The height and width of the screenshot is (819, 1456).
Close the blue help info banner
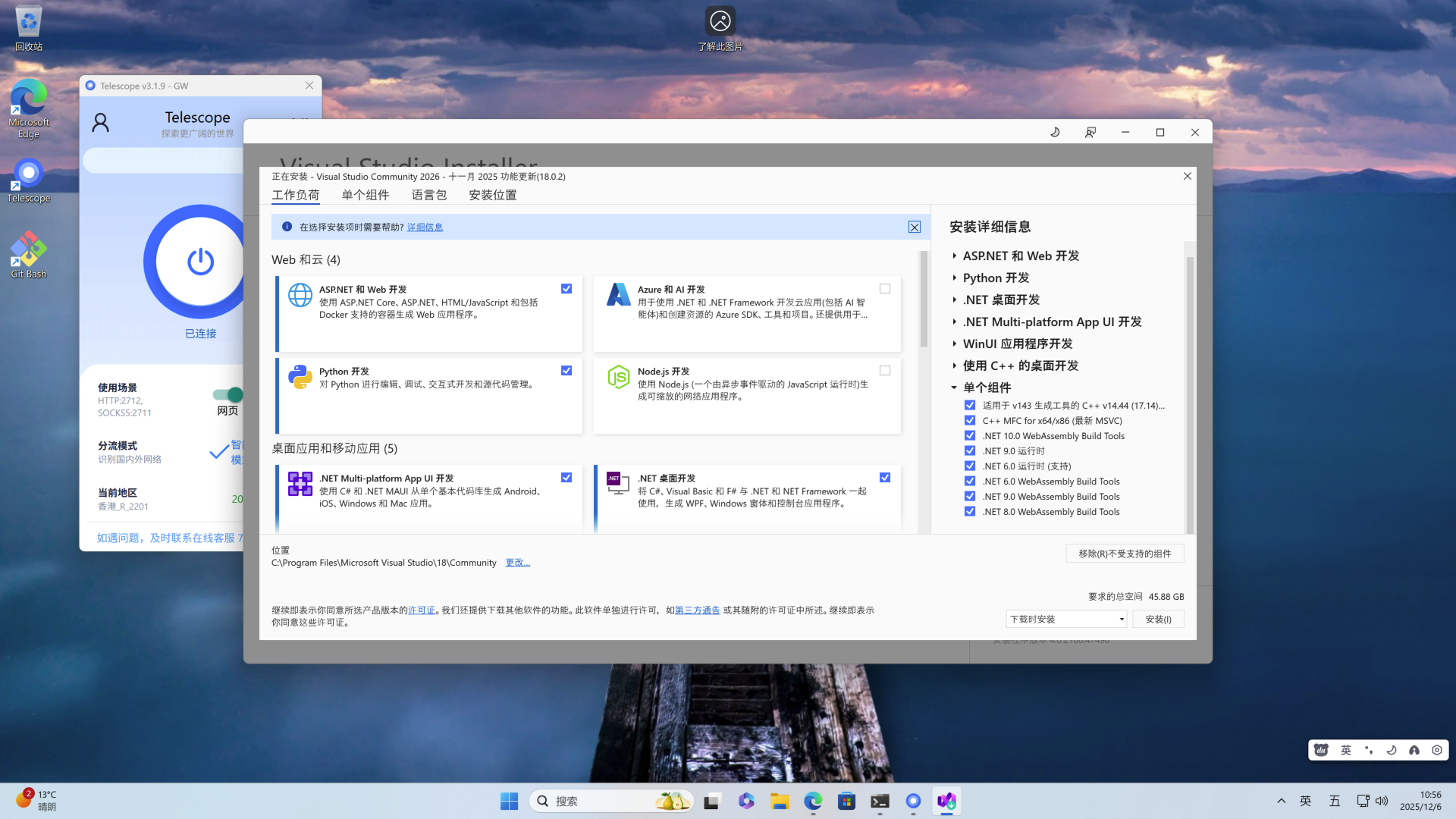pos(915,227)
